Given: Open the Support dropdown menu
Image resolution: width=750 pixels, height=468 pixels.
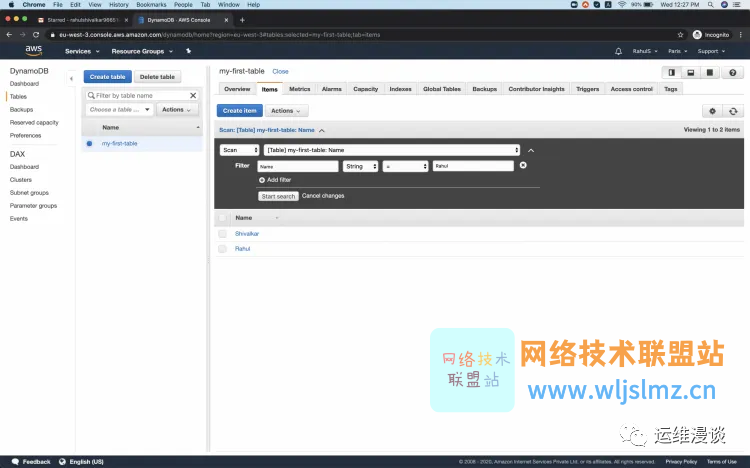Looking at the screenshot, I should [711, 51].
